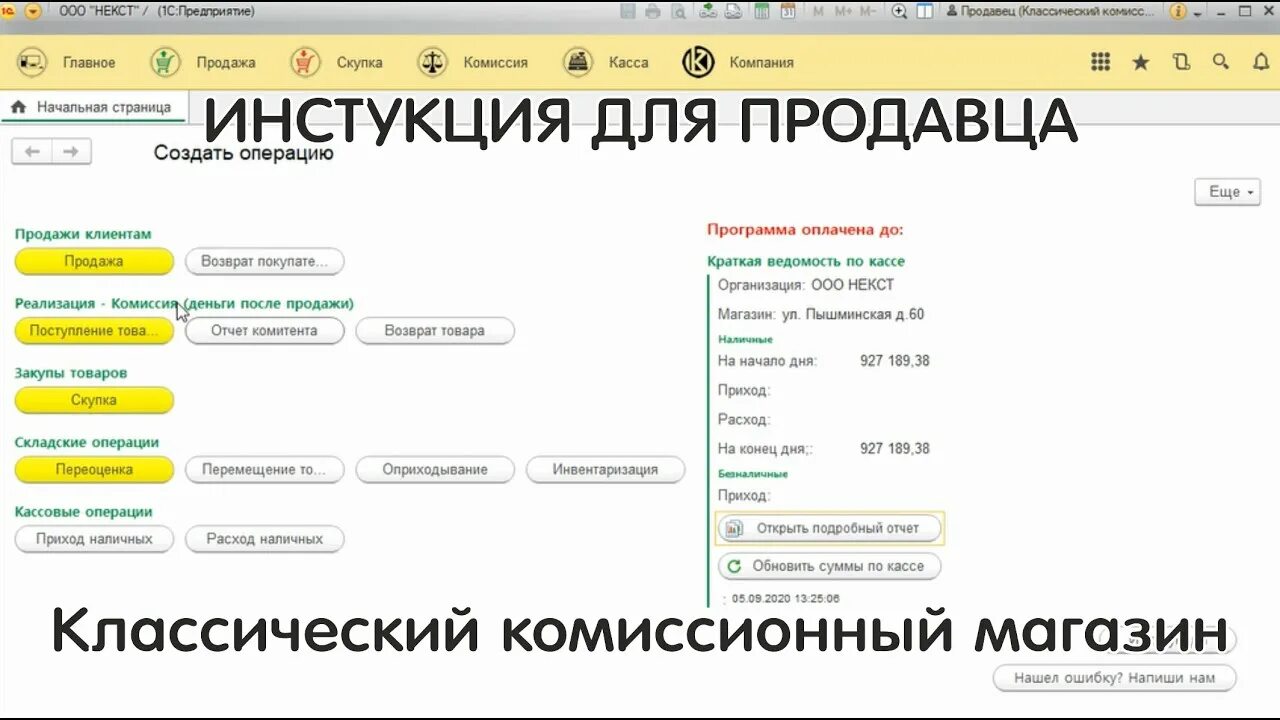Click the На начало дня value 927 189,38

pyautogui.click(x=894, y=361)
